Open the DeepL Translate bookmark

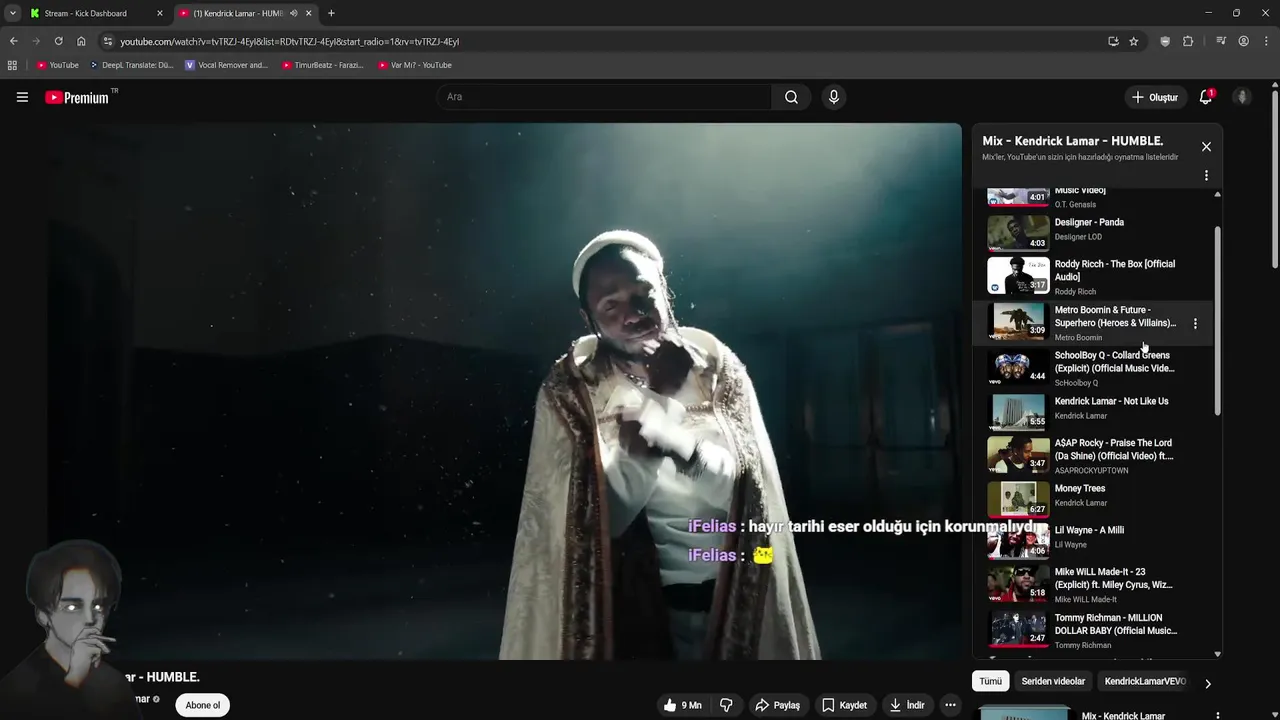[131, 65]
